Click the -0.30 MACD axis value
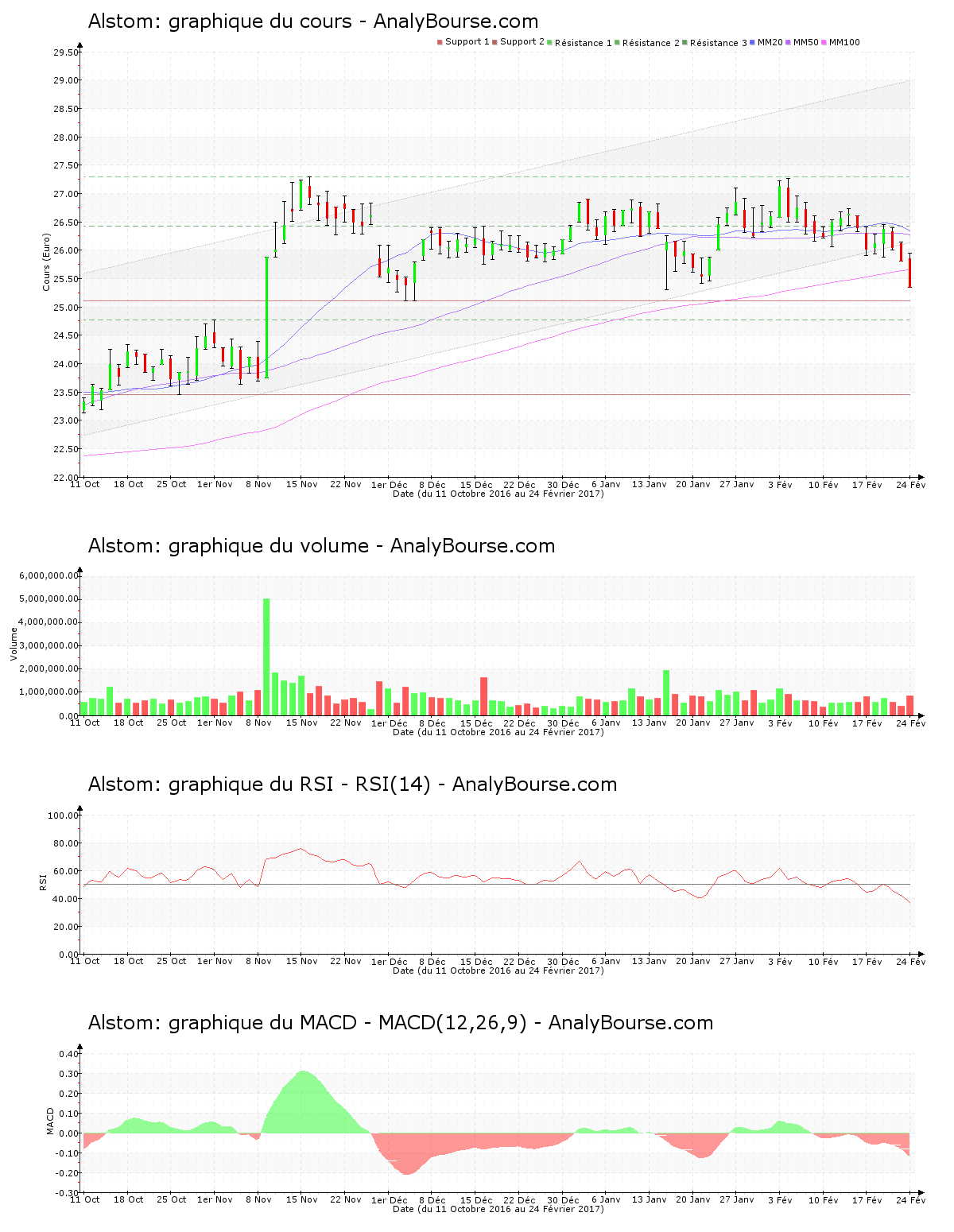The image size is (954, 1232). pos(68,1193)
